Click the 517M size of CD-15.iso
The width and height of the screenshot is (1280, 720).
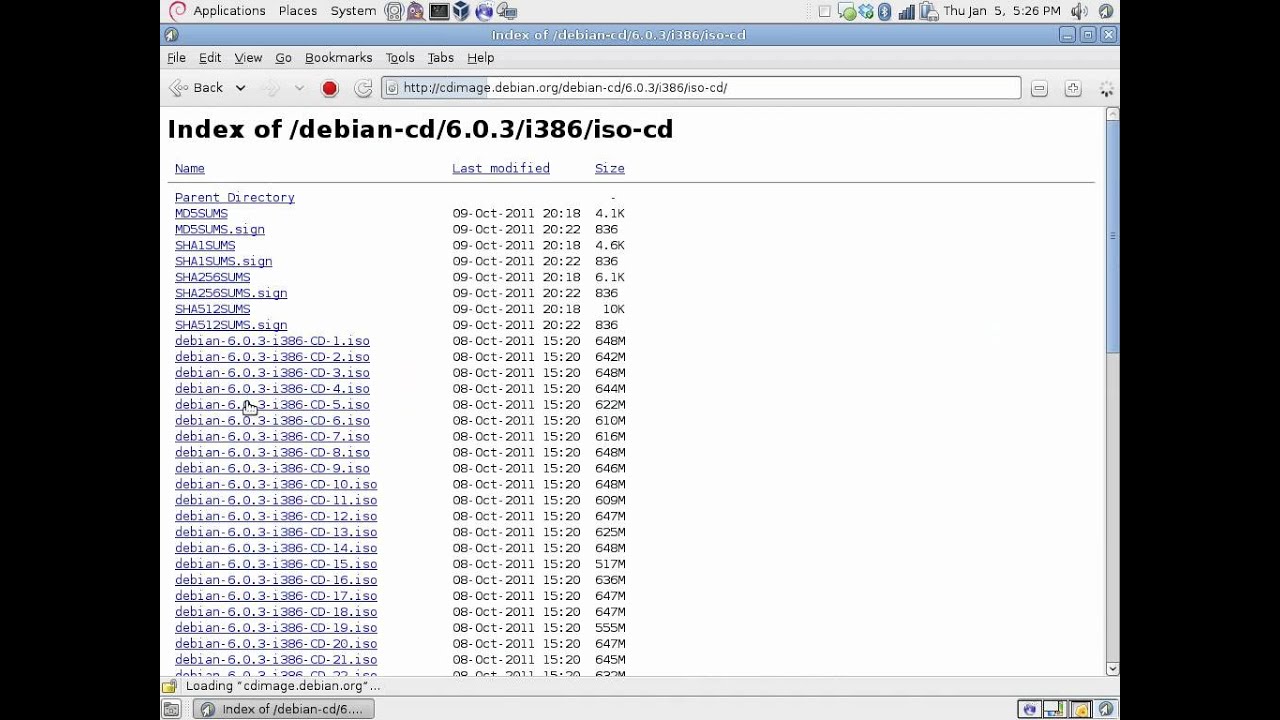click(x=610, y=564)
